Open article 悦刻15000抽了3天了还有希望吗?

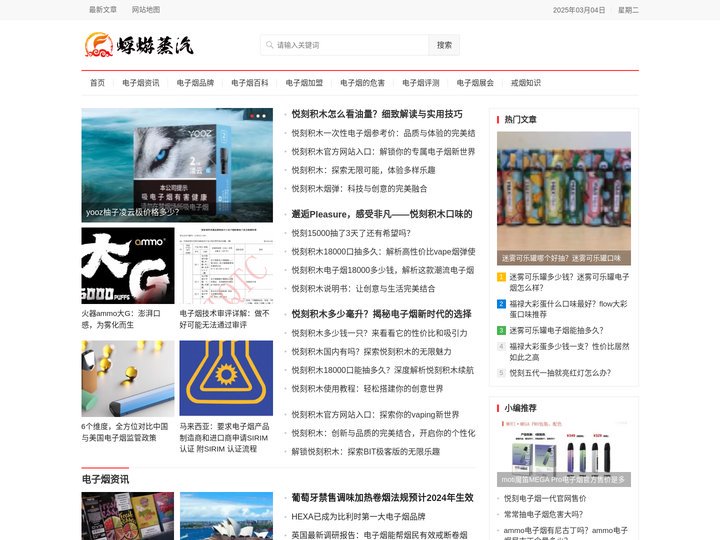[x=351, y=233]
